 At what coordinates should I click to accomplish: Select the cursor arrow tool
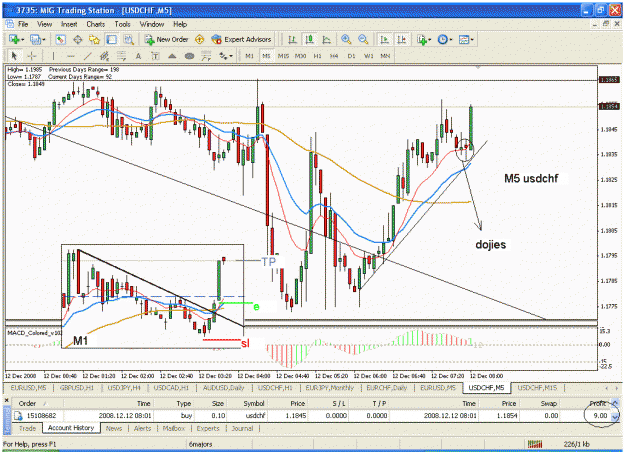(14, 56)
